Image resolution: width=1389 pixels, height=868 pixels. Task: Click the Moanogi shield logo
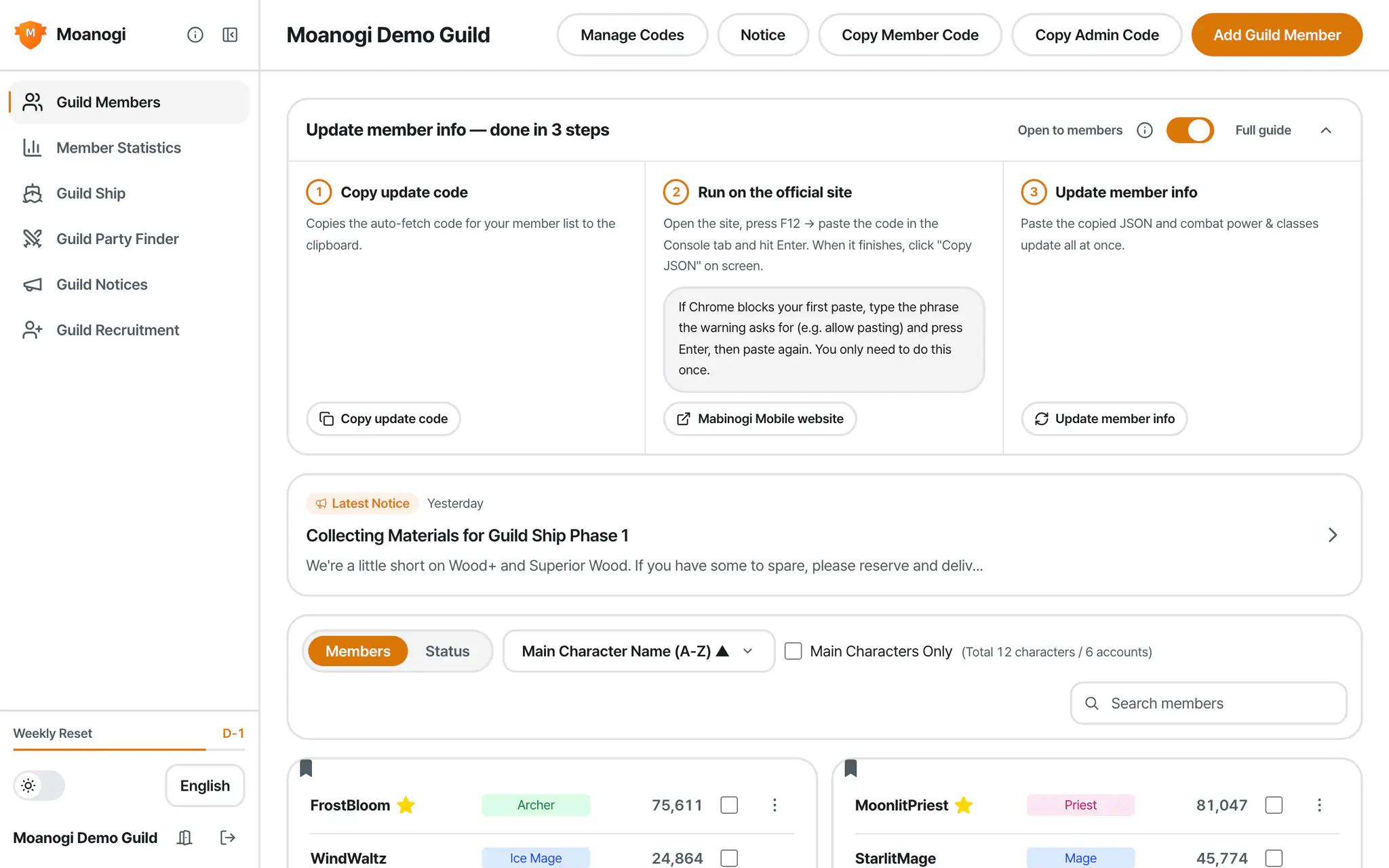tap(31, 35)
